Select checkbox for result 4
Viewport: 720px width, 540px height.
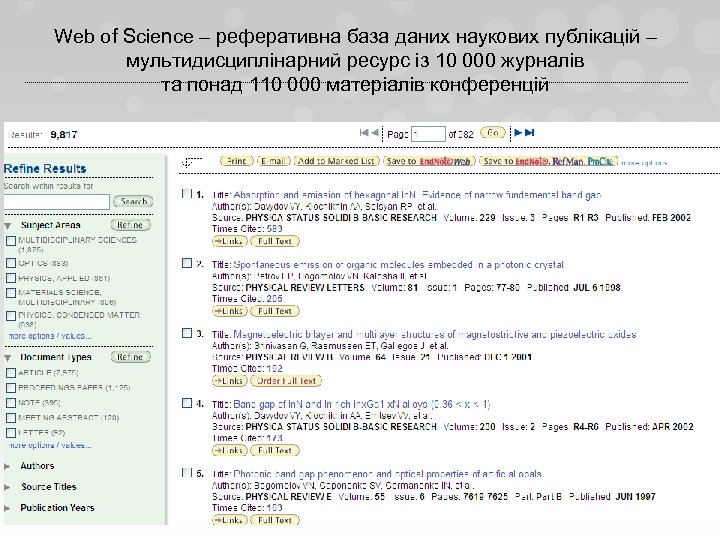tap(187, 403)
